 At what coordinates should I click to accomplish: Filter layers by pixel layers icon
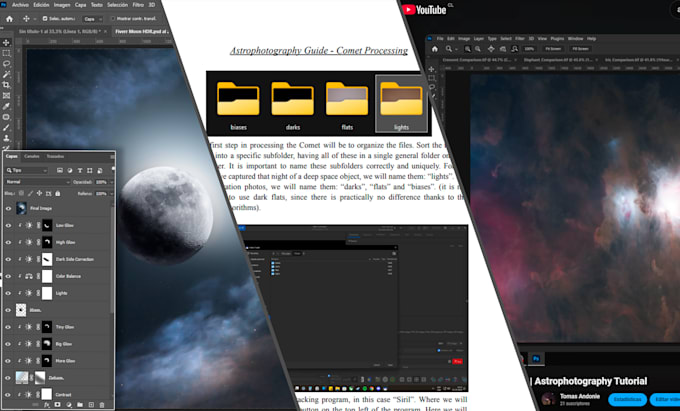[60, 170]
